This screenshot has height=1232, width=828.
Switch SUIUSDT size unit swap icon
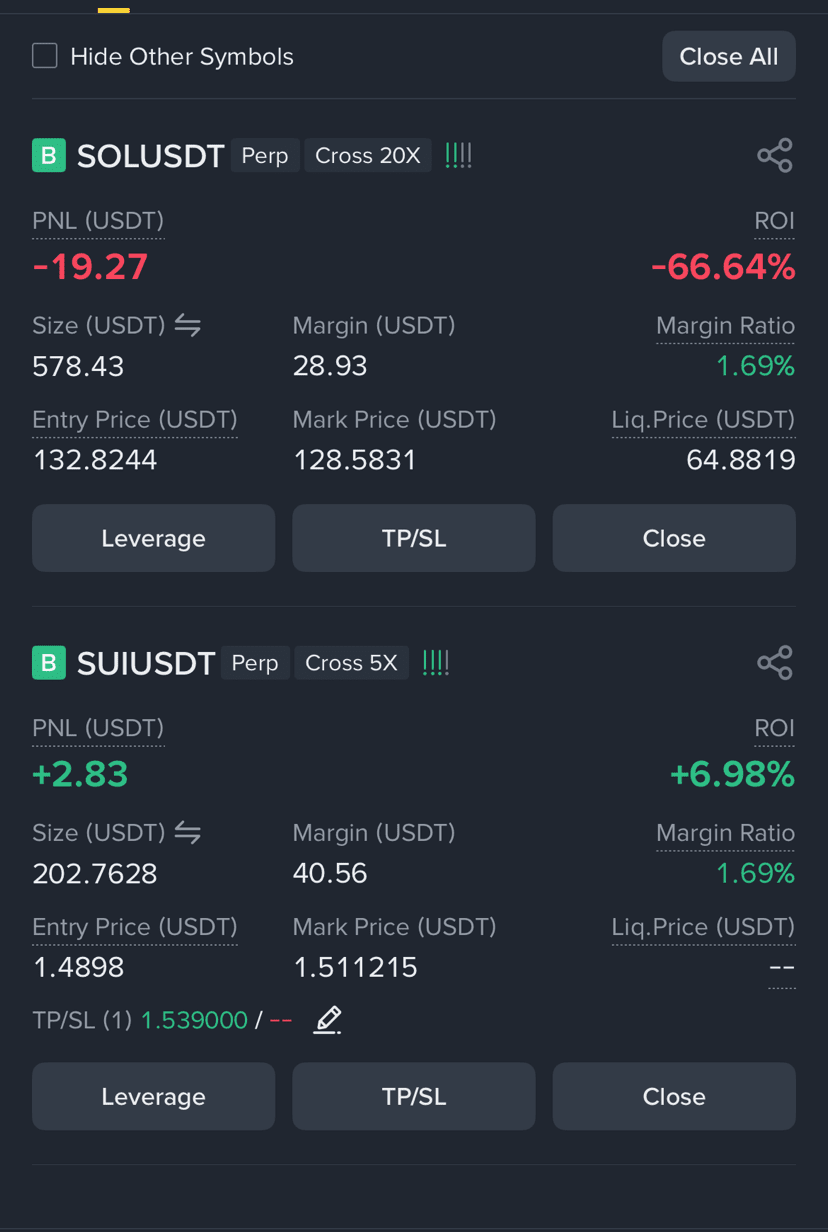click(x=188, y=832)
